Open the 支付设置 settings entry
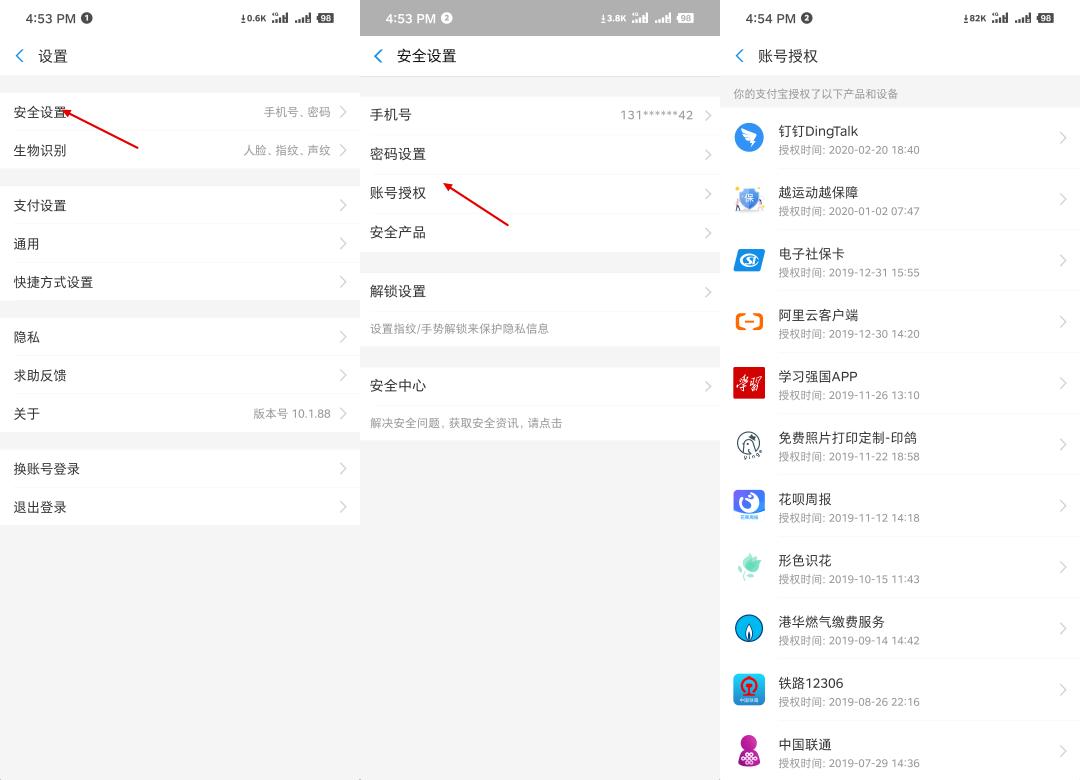1080x780 pixels. tap(180, 205)
